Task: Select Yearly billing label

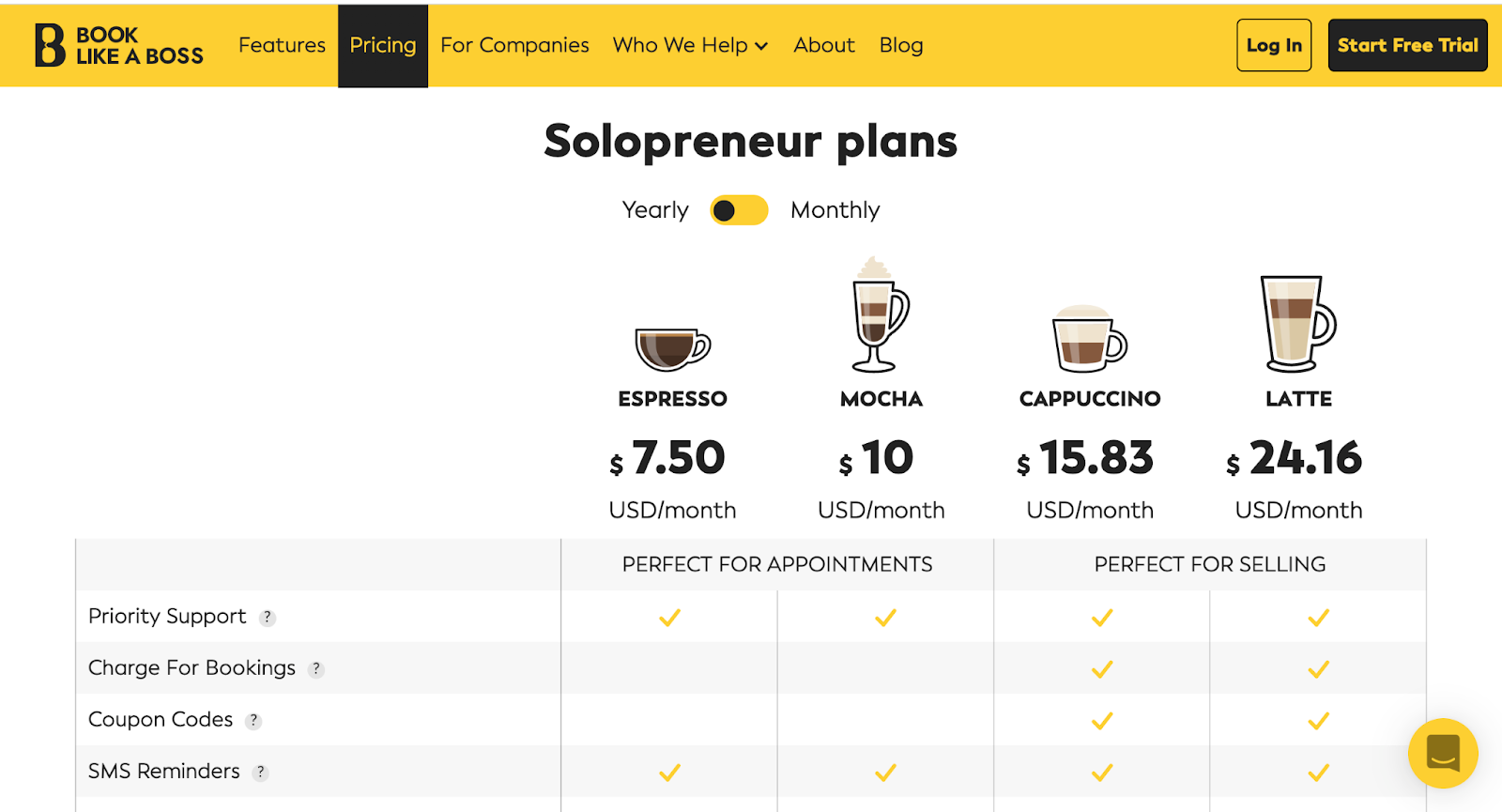Action: [655, 210]
